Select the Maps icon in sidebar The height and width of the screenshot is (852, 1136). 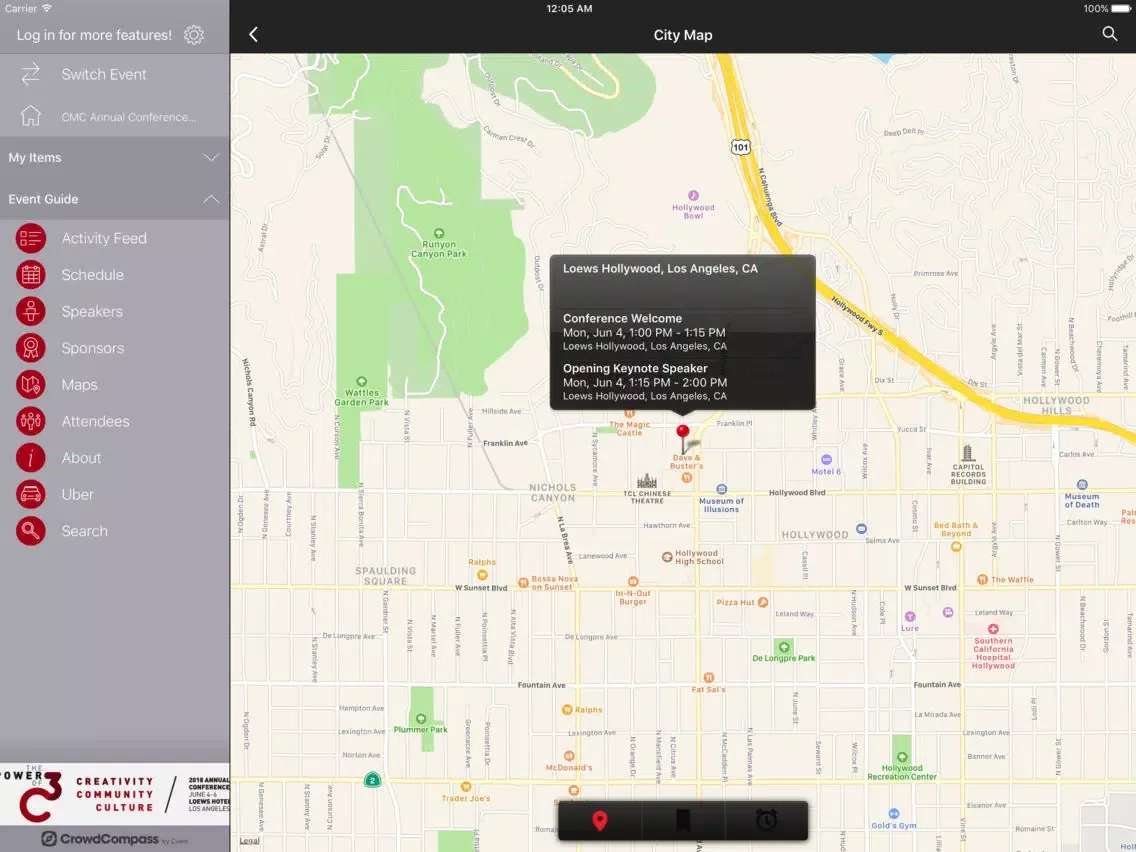tap(30, 385)
